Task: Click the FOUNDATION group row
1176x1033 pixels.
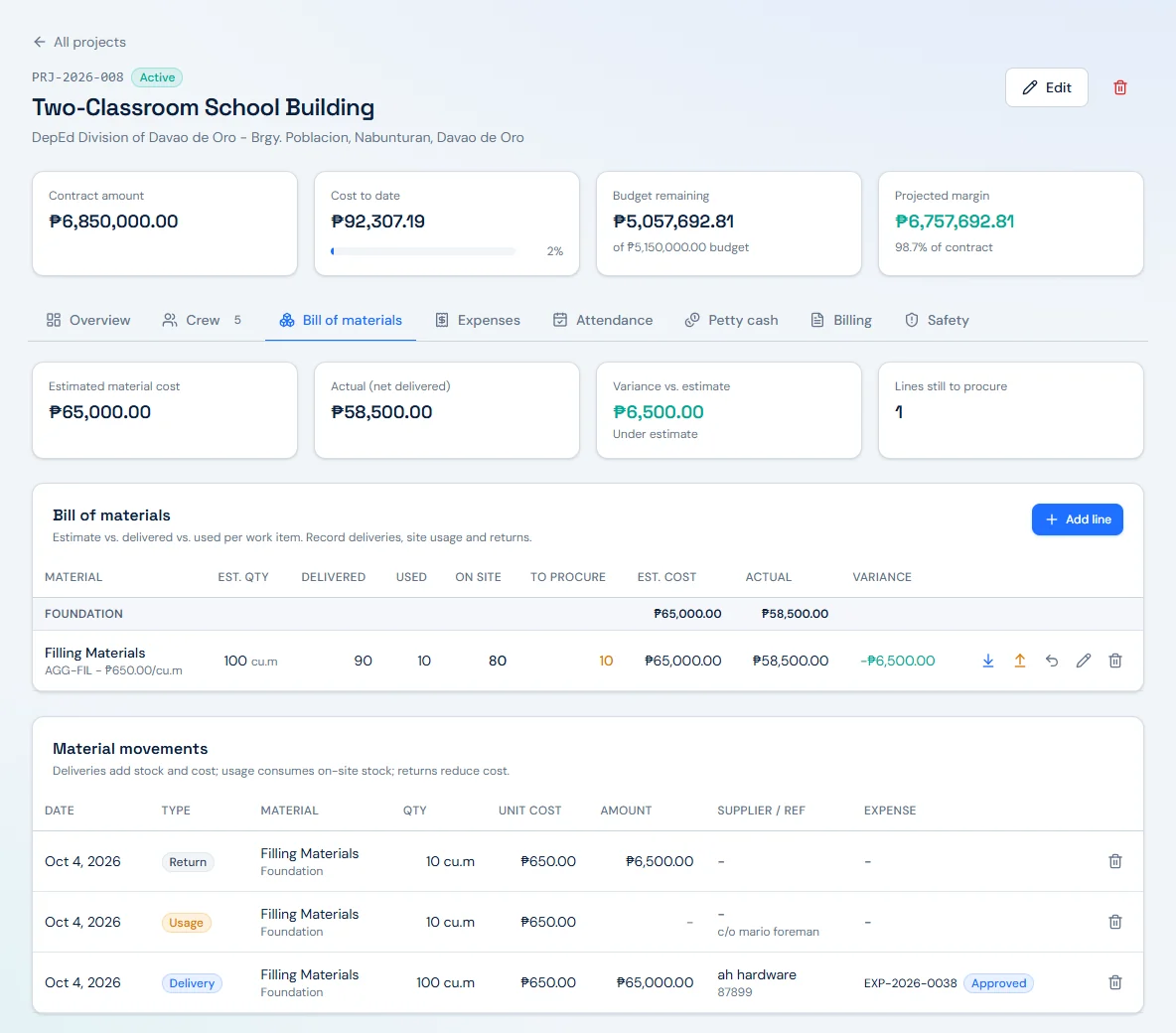Action: coord(587,614)
